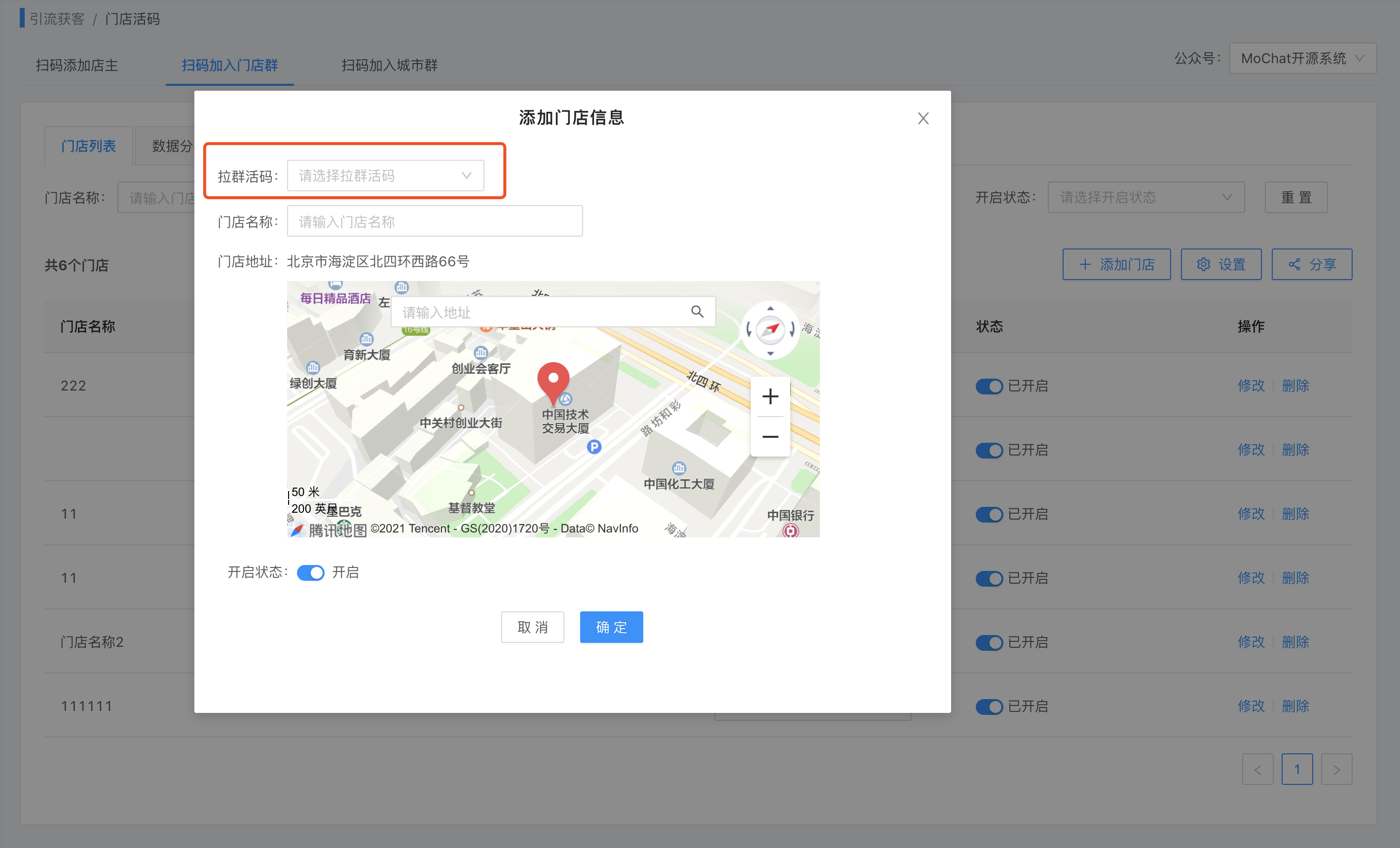Switch to the 扫码加入城市群 tab
Screen dimensions: 1400x848
(389, 65)
